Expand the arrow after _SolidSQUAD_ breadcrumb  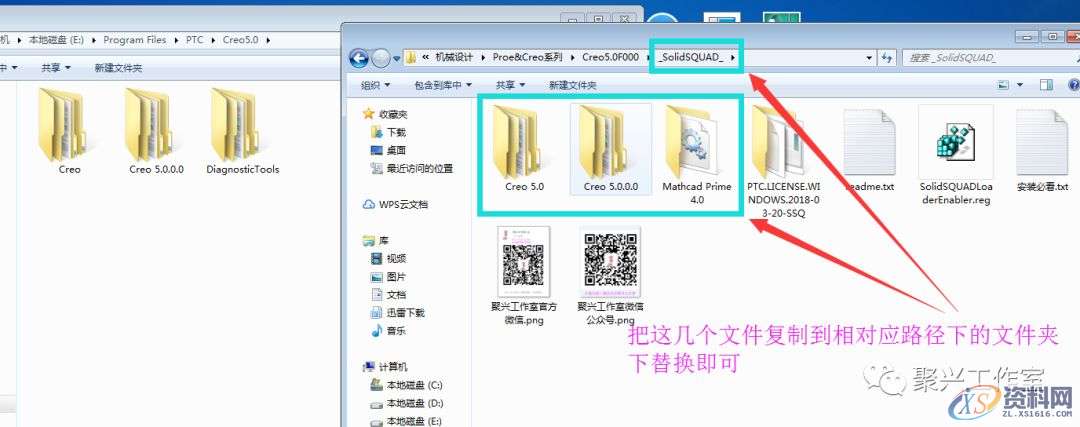pyautogui.click(x=734, y=58)
